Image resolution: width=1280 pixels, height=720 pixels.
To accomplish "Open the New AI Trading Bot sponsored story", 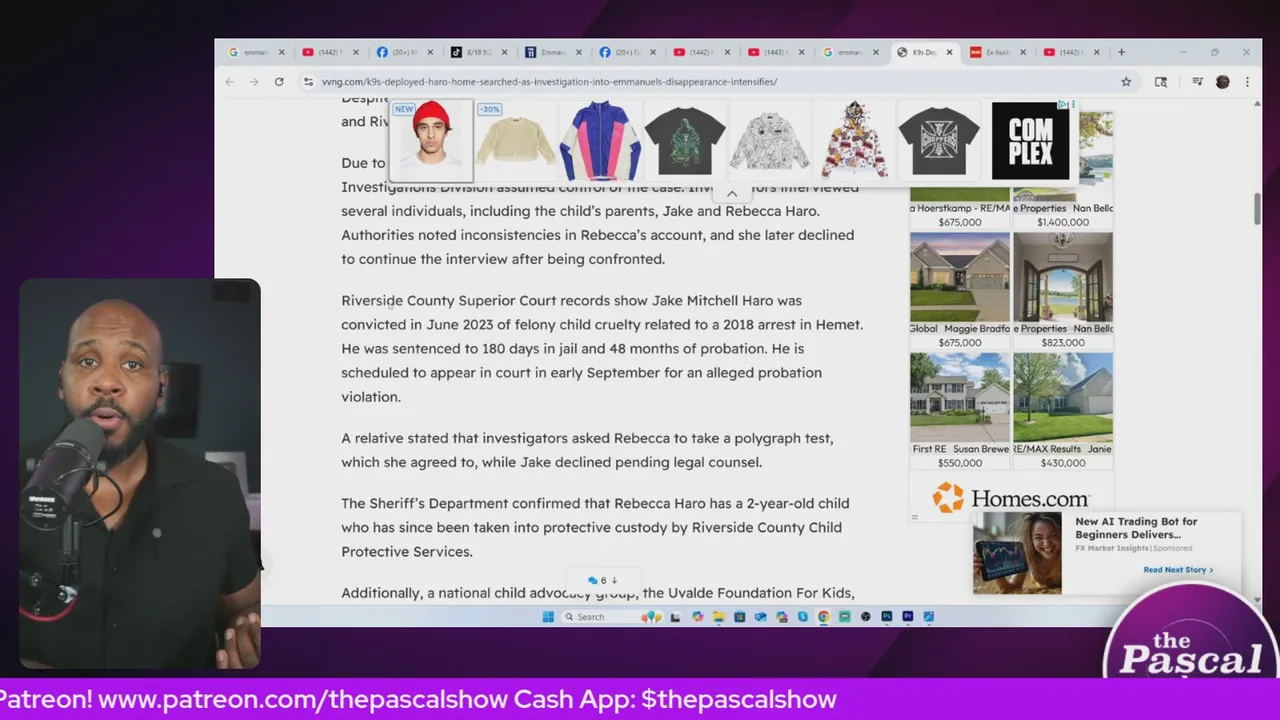I will click(x=1136, y=528).
